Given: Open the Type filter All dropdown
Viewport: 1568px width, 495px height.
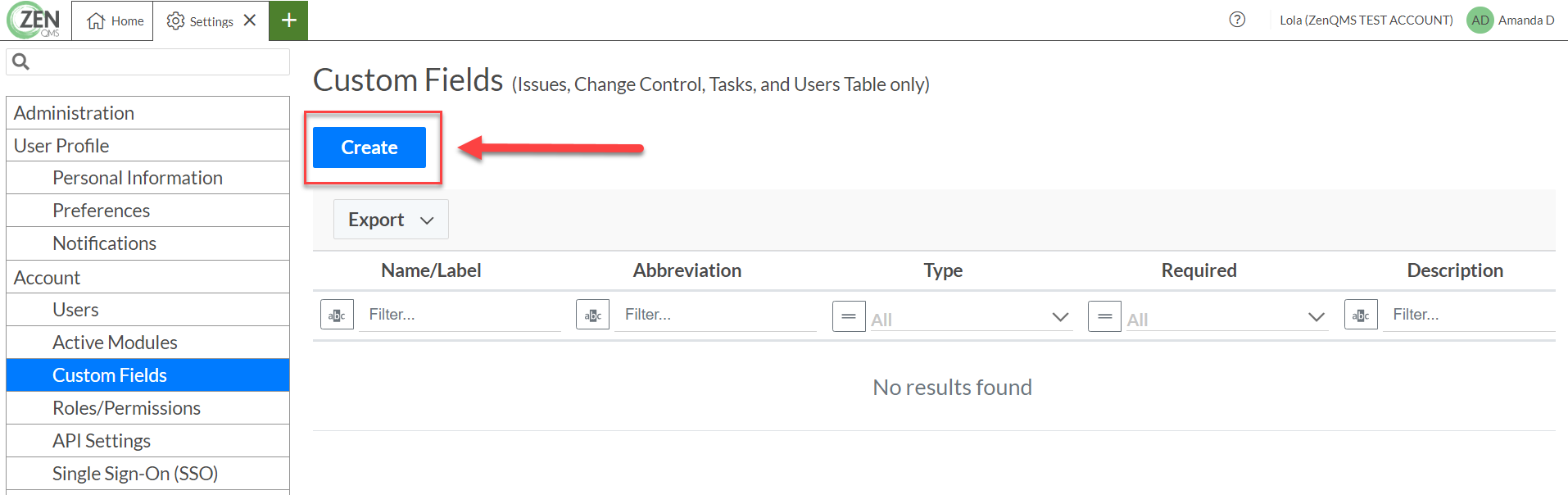Looking at the screenshot, I should (x=971, y=318).
